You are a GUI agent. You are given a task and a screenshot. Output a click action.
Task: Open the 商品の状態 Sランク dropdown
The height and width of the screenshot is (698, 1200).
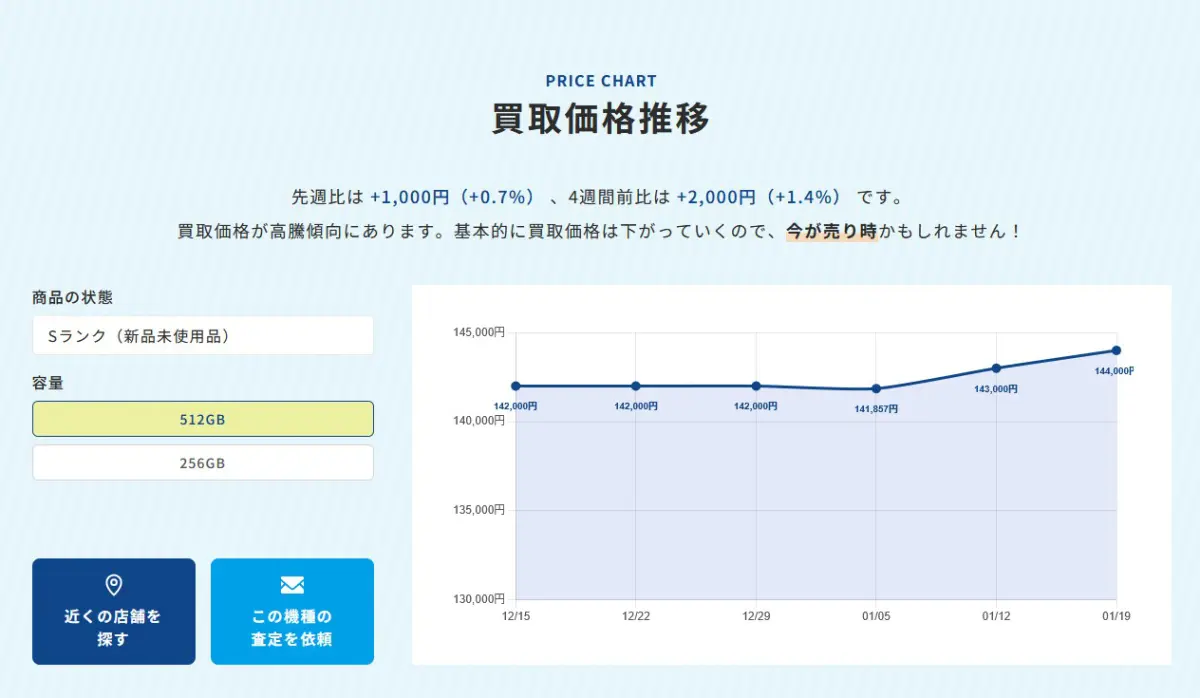pyautogui.click(x=203, y=336)
